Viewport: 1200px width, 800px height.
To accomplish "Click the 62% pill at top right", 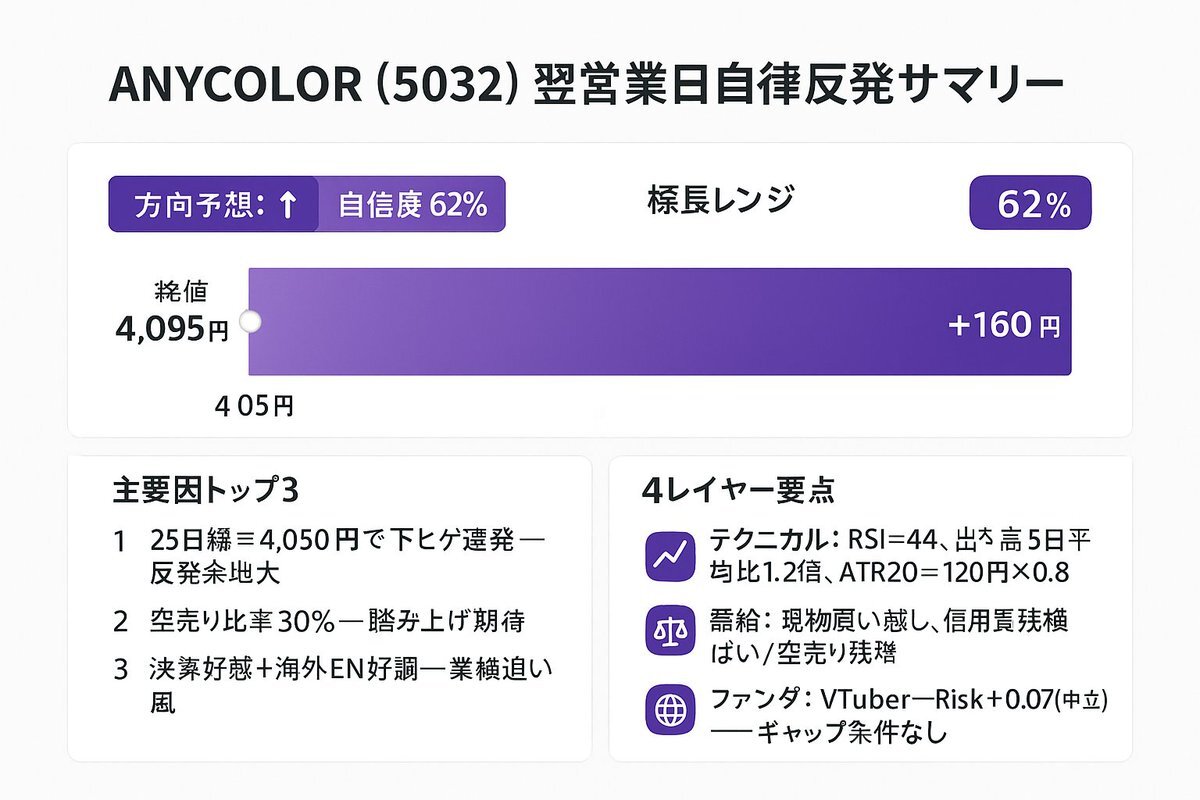I will pos(1031,204).
